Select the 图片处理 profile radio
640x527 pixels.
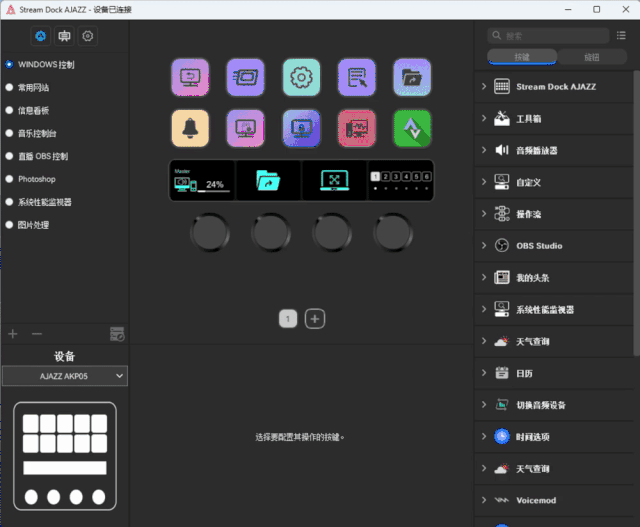click(x=9, y=225)
